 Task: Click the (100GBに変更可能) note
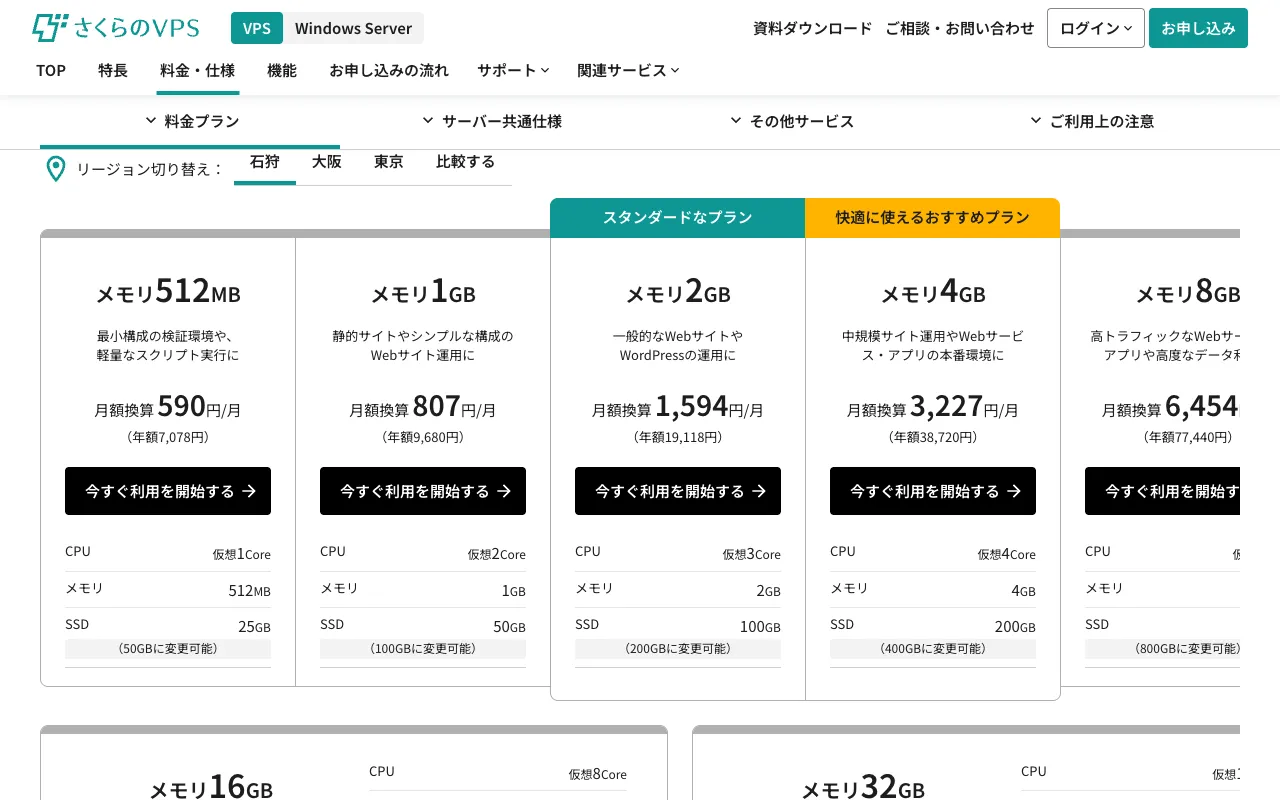[x=423, y=649]
